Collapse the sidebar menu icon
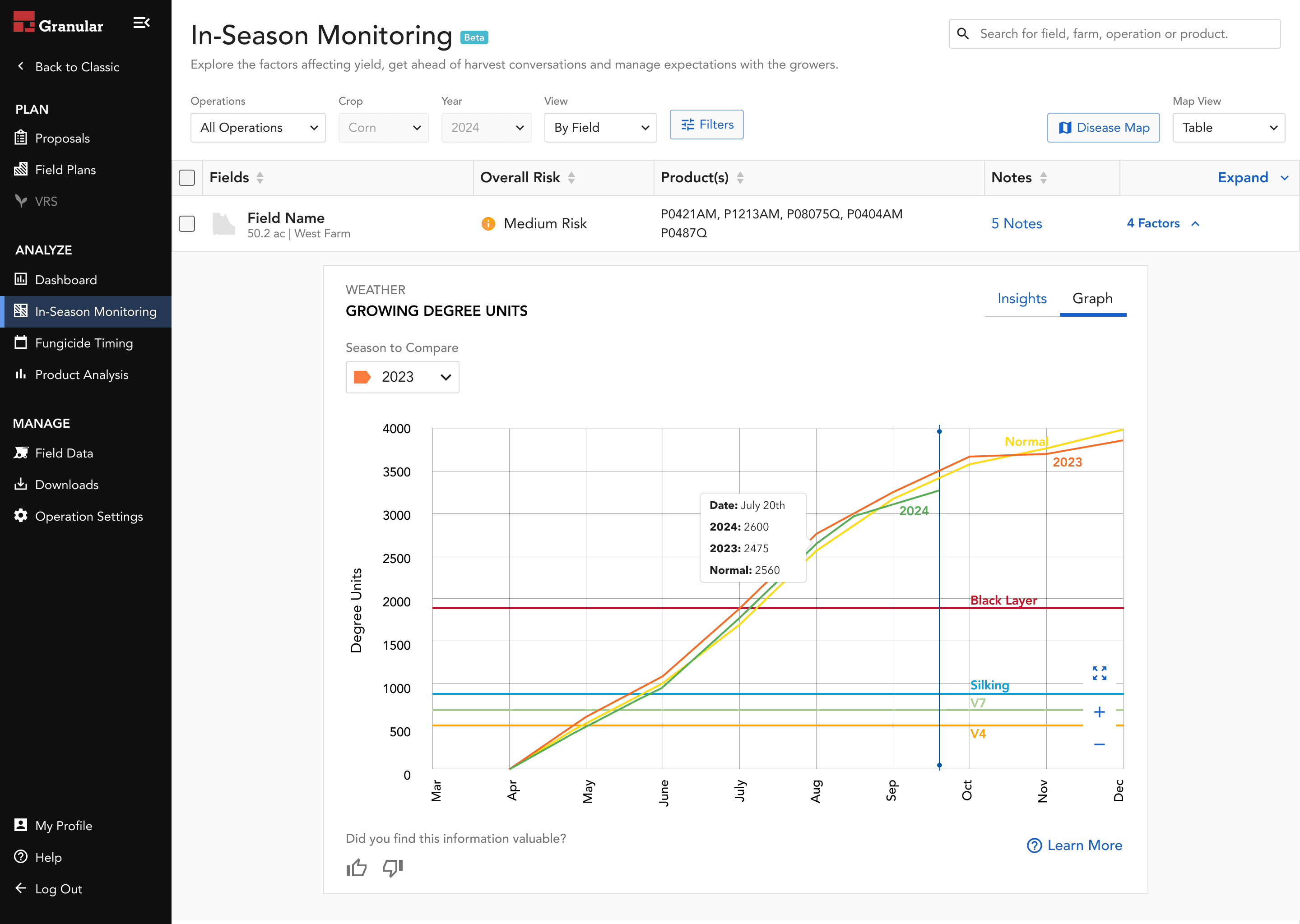Screen dimensions: 1300x924 click(141, 23)
